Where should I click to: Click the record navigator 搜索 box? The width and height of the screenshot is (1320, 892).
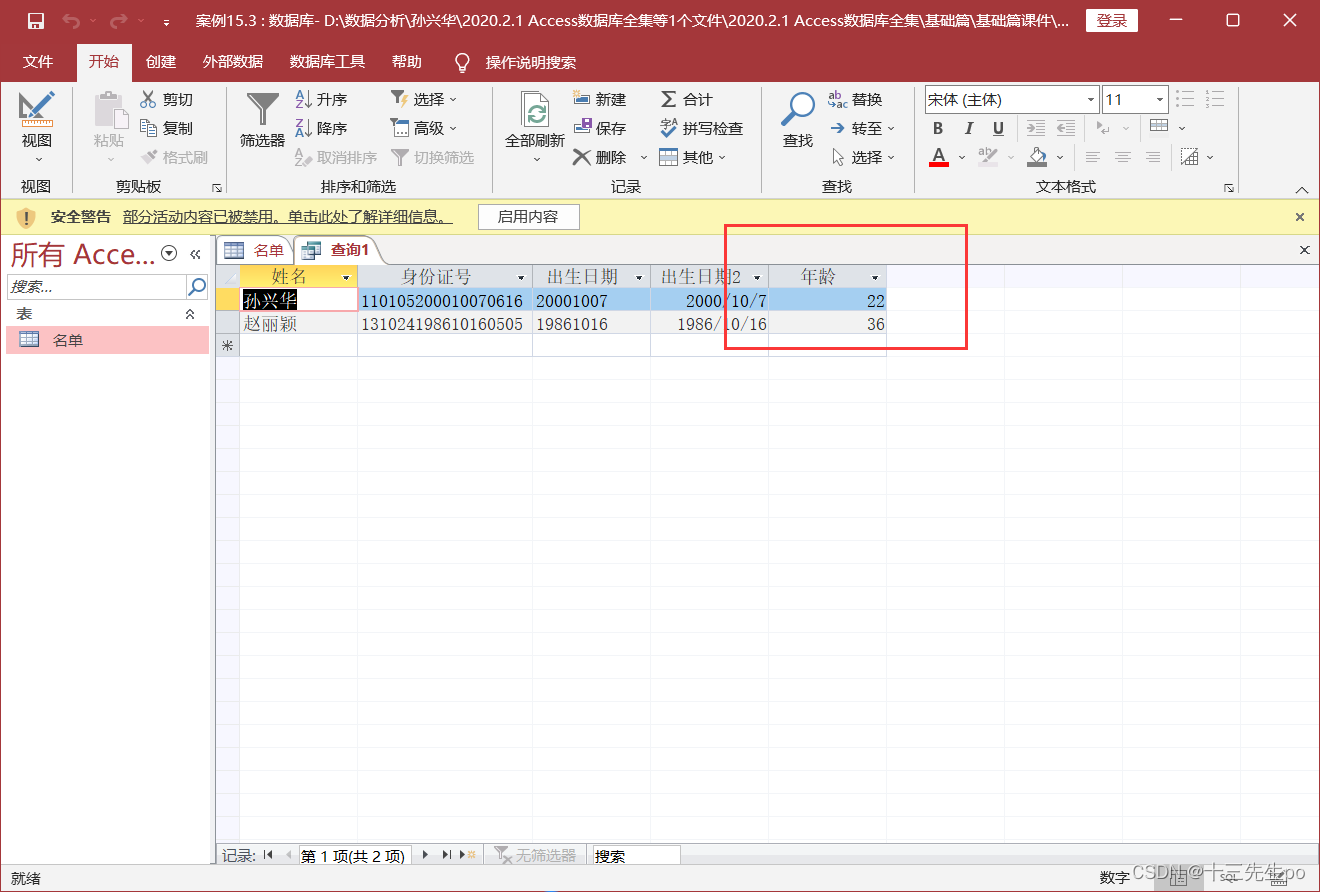tap(636, 856)
